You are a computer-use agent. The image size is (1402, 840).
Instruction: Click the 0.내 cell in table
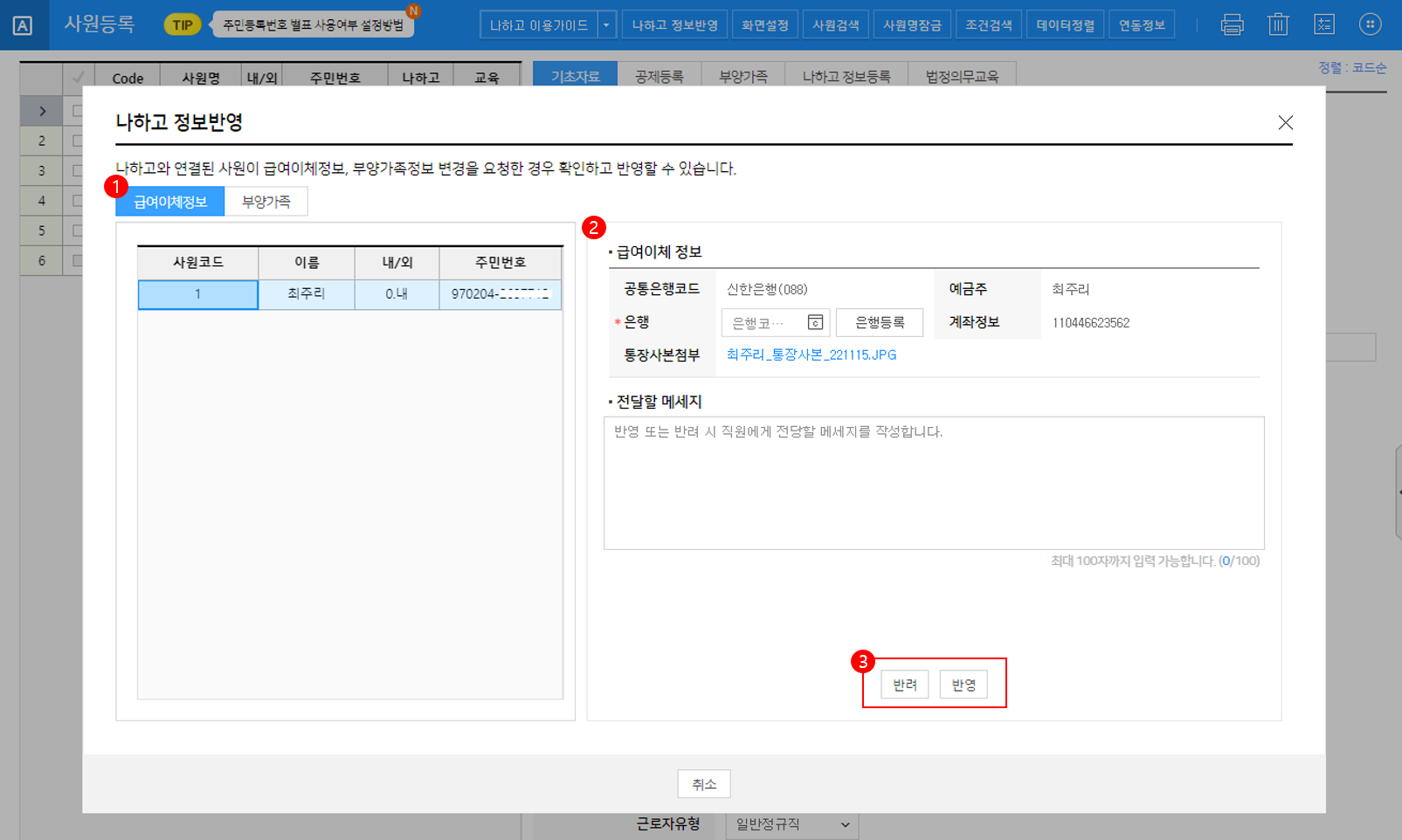click(x=397, y=294)
